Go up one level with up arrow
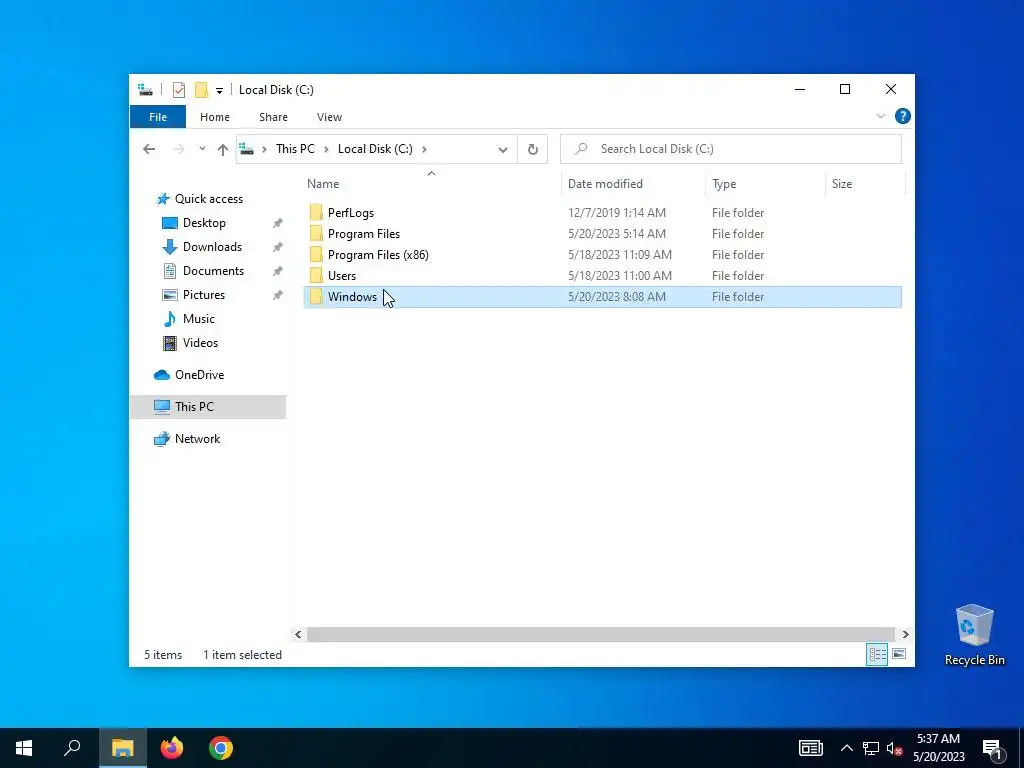Viewport: 1024px width, 768px height. (x=223, y=150)
